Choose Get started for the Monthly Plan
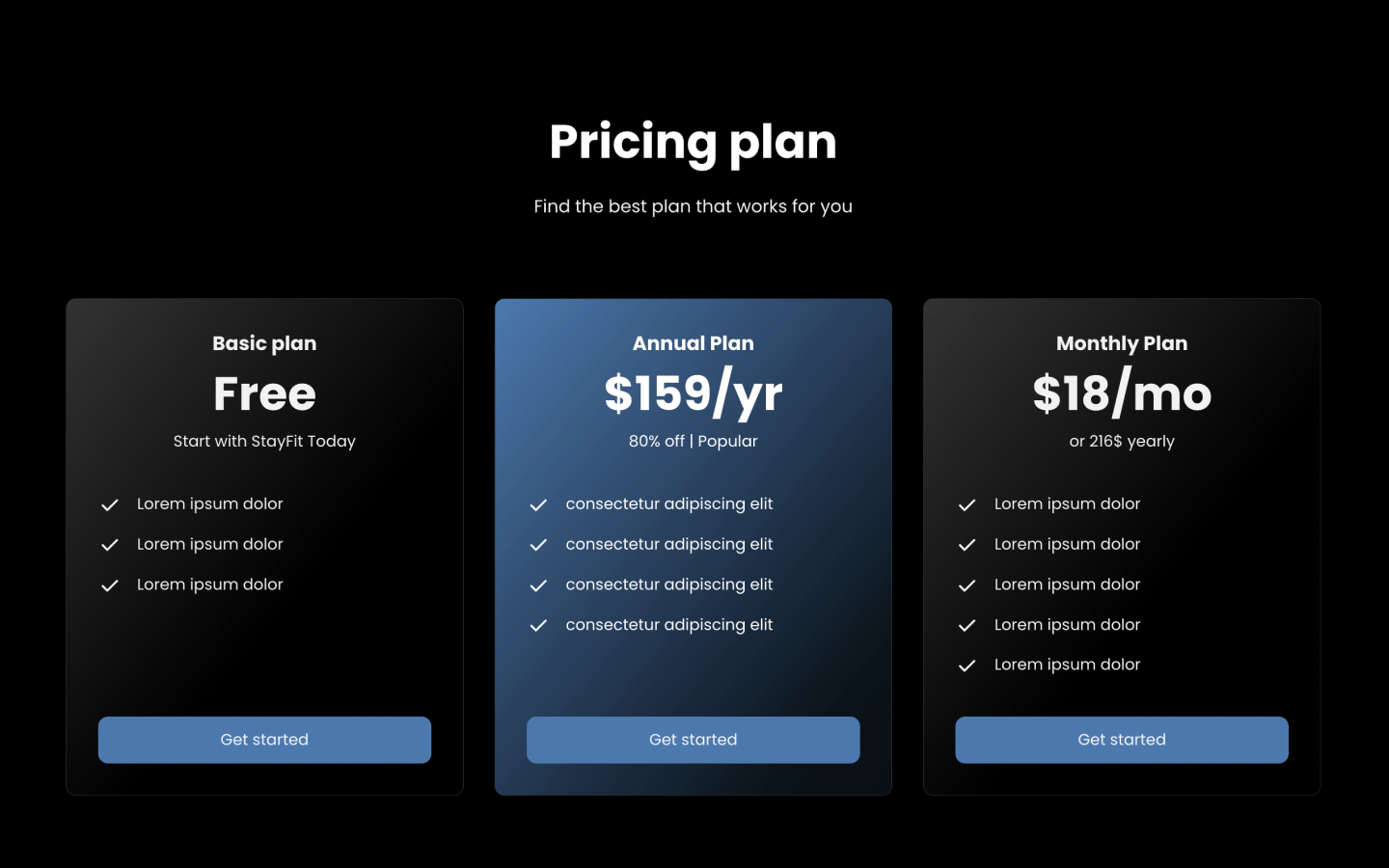Image resolution: width=1389 pixels, height=868 pixels. click(x=1121, y=740)
